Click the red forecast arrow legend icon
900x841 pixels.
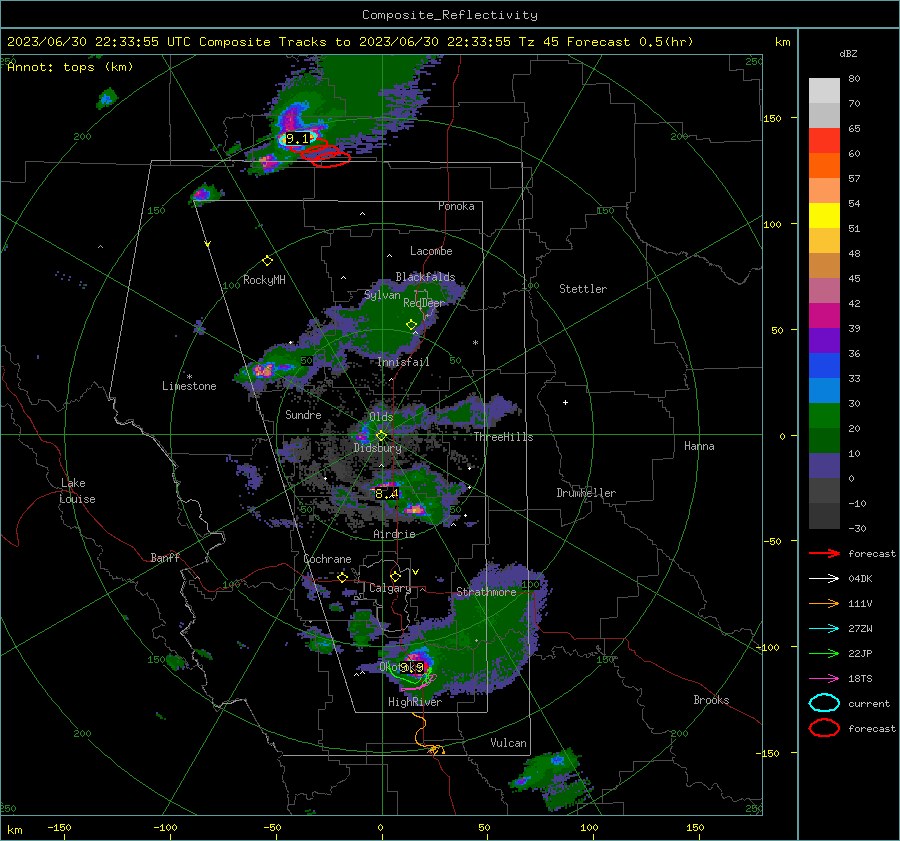pyautogui.click(x=824, y=553)
